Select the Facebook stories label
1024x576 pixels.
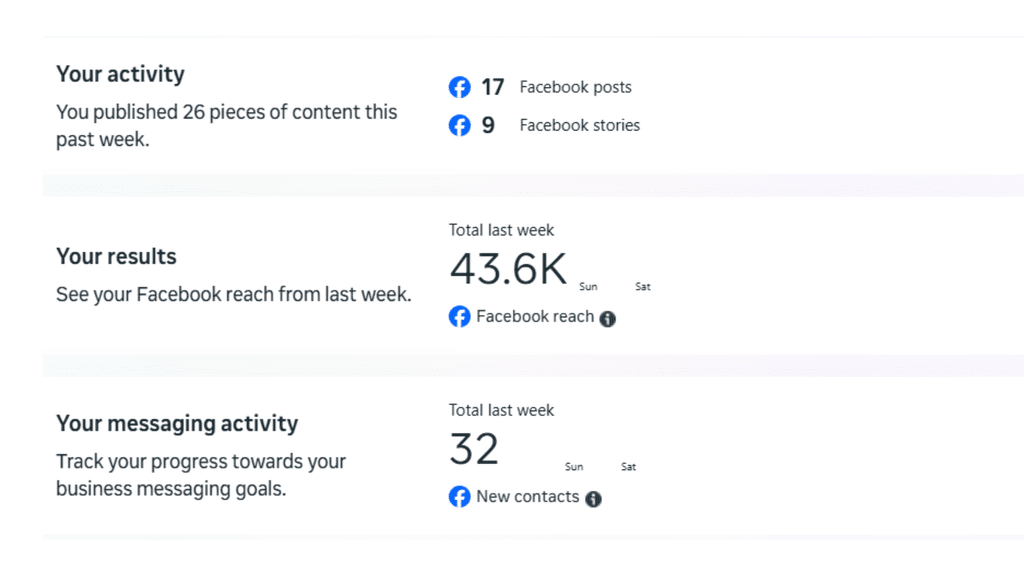coord(579,125)
